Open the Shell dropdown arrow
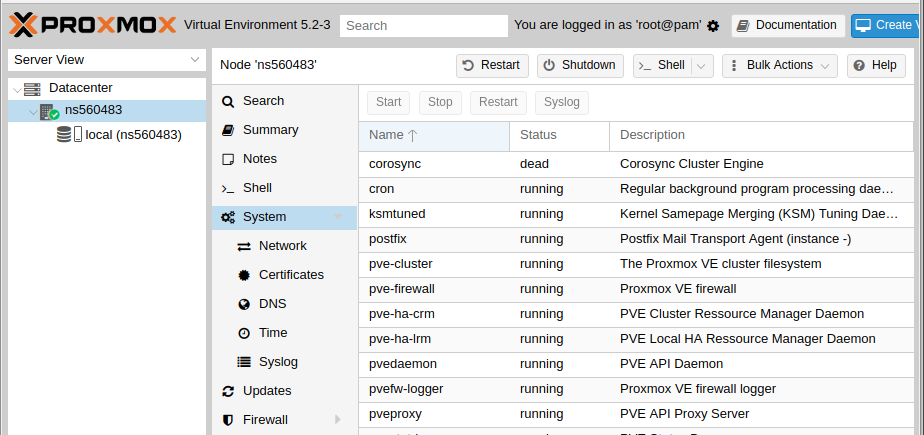The image size is (924, 435). 702,65
